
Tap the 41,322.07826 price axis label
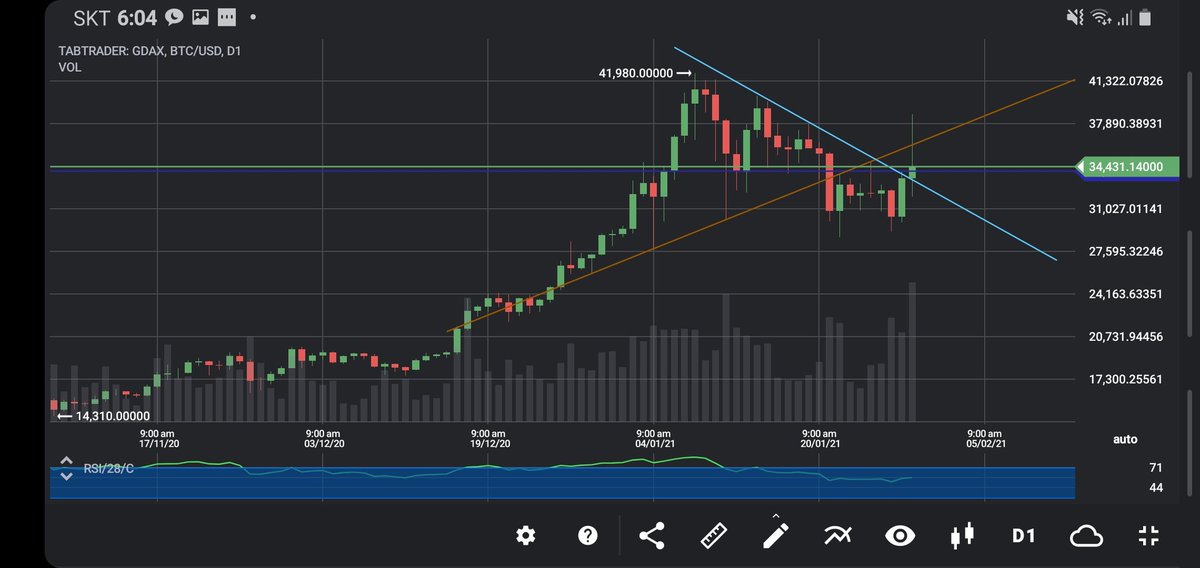pyautogui.click(x=1125, y=81)
